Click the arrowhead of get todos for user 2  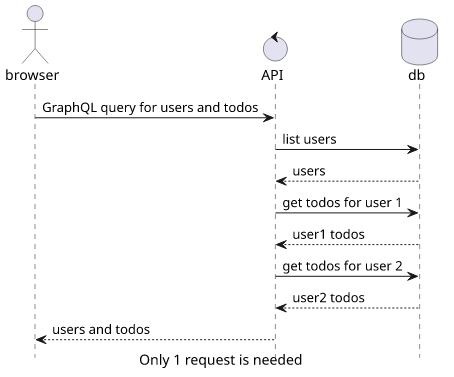click(413, 276)
